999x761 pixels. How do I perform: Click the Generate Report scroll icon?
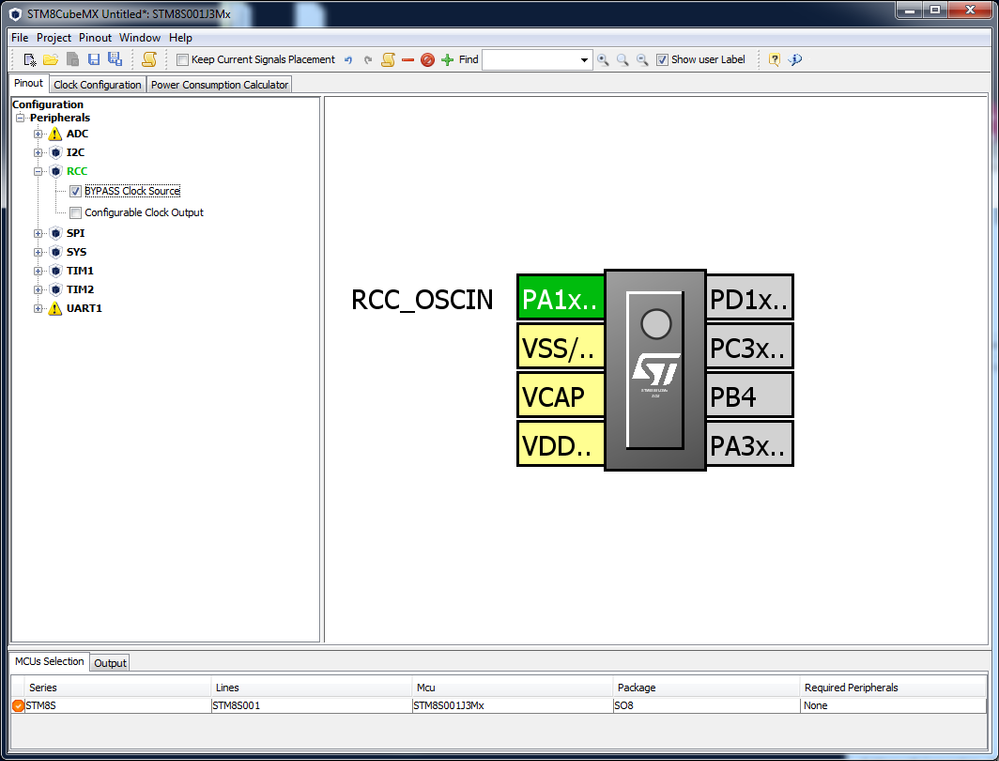(x=149, y=60)
